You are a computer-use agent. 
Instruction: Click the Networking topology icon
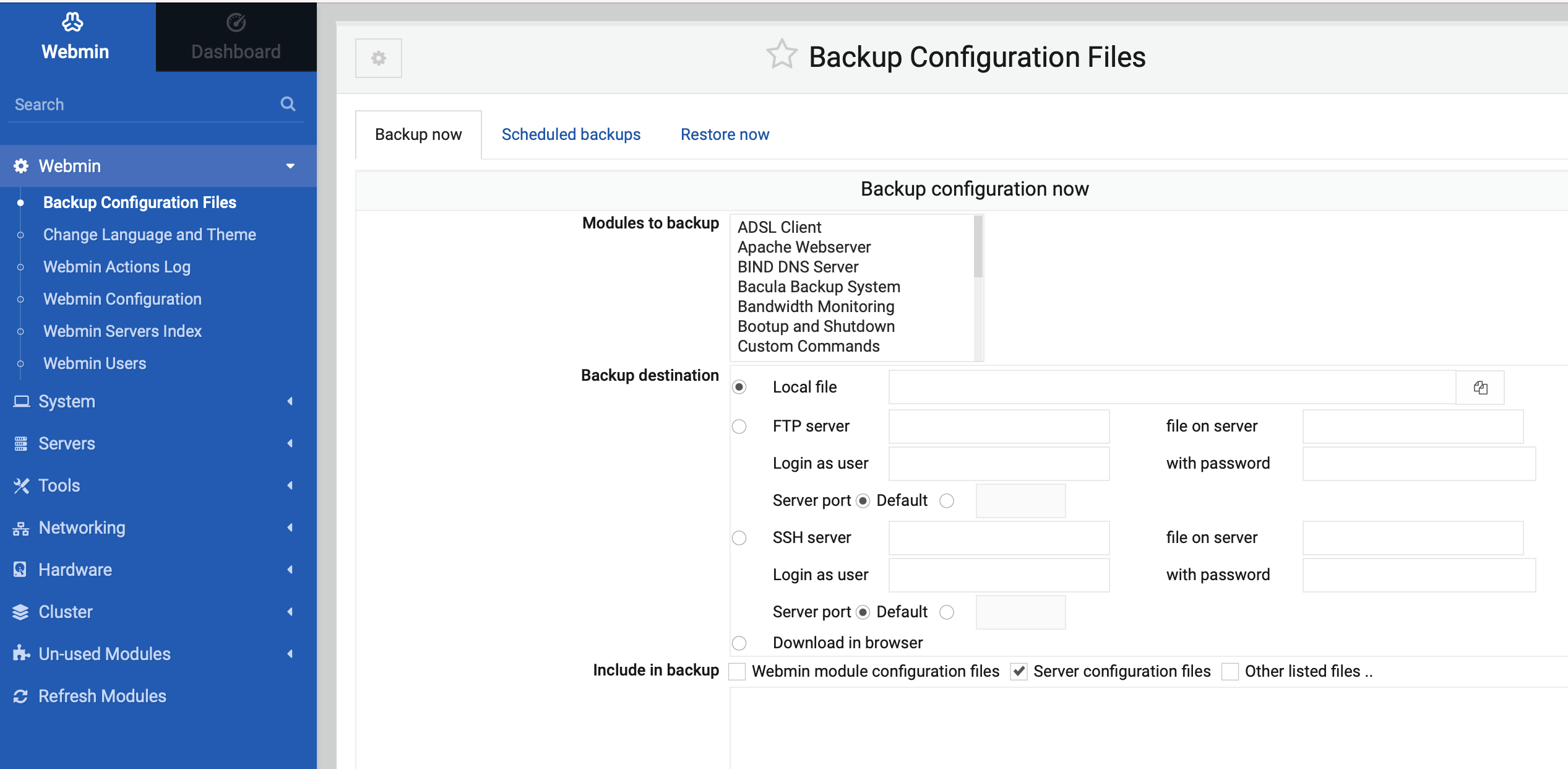pos(21,528)
